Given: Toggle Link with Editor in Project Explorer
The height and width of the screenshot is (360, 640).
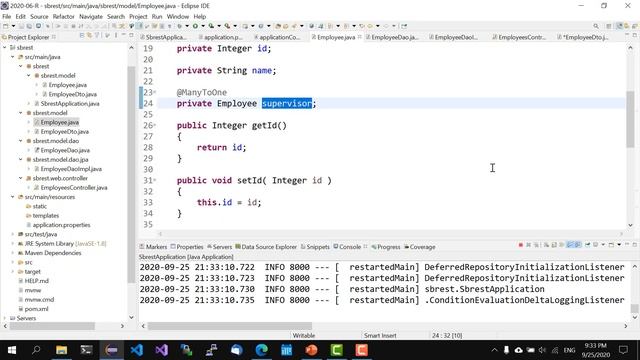Looking at the screenshot, I should click(89, 36).
